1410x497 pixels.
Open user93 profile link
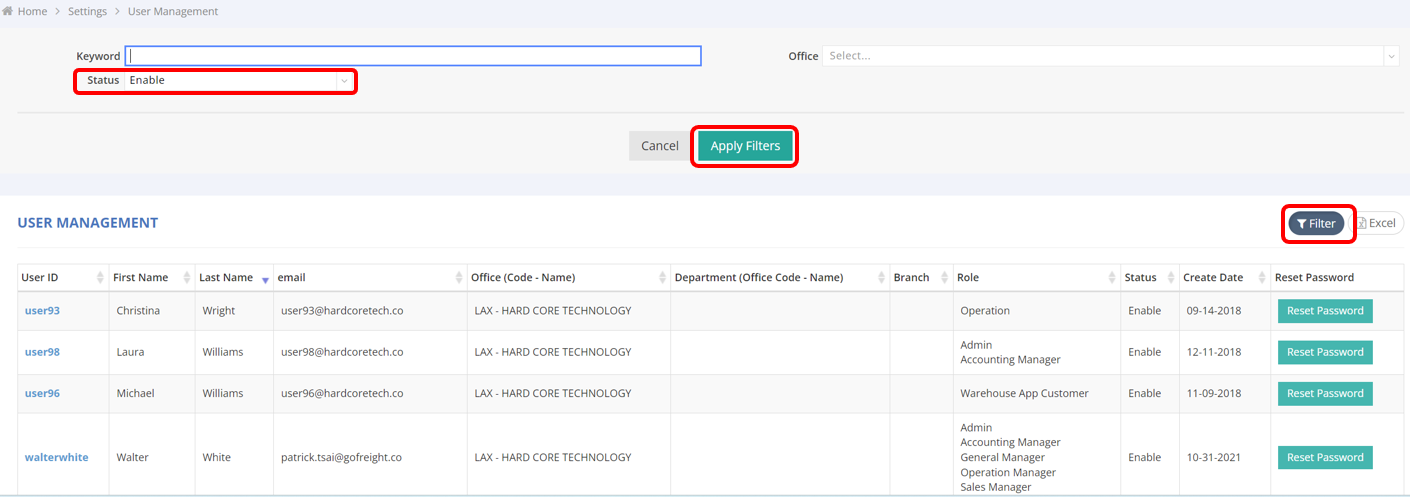pyautogui.click(x=42, y=311)
